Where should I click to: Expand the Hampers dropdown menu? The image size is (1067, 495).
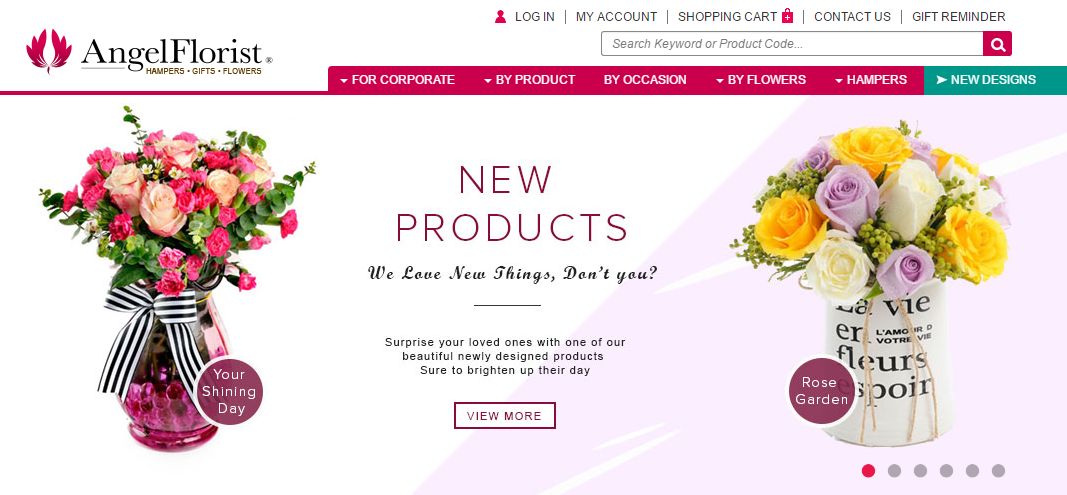pyautogui.click(x=871, y=80)
